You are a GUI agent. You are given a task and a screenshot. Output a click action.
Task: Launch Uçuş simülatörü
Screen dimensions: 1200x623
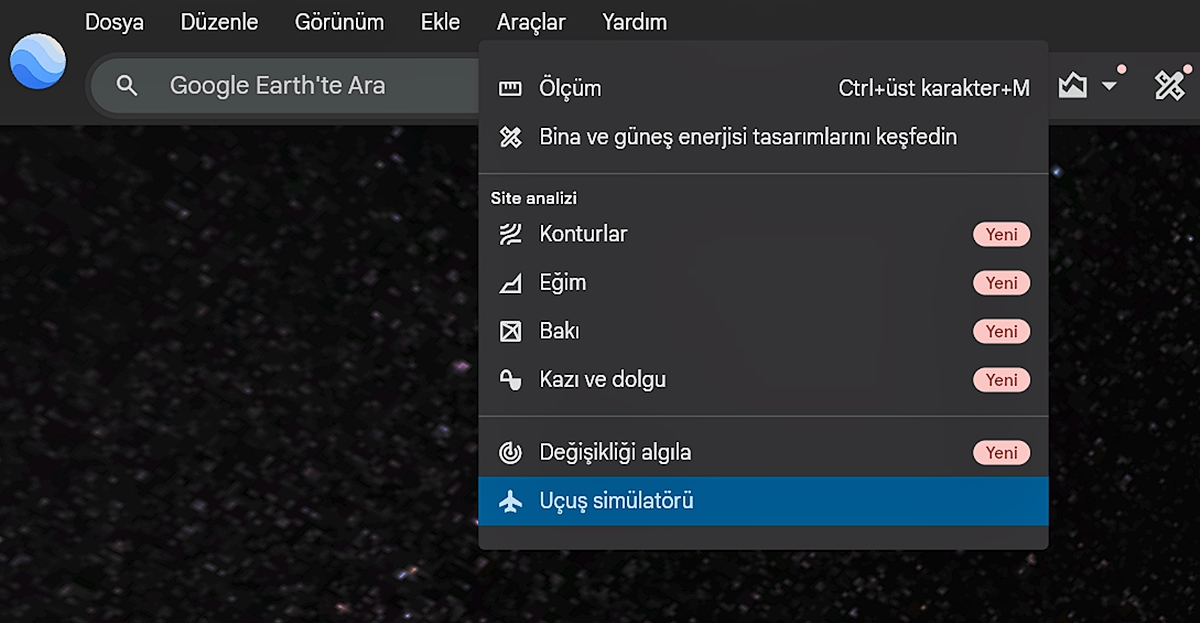763,501
